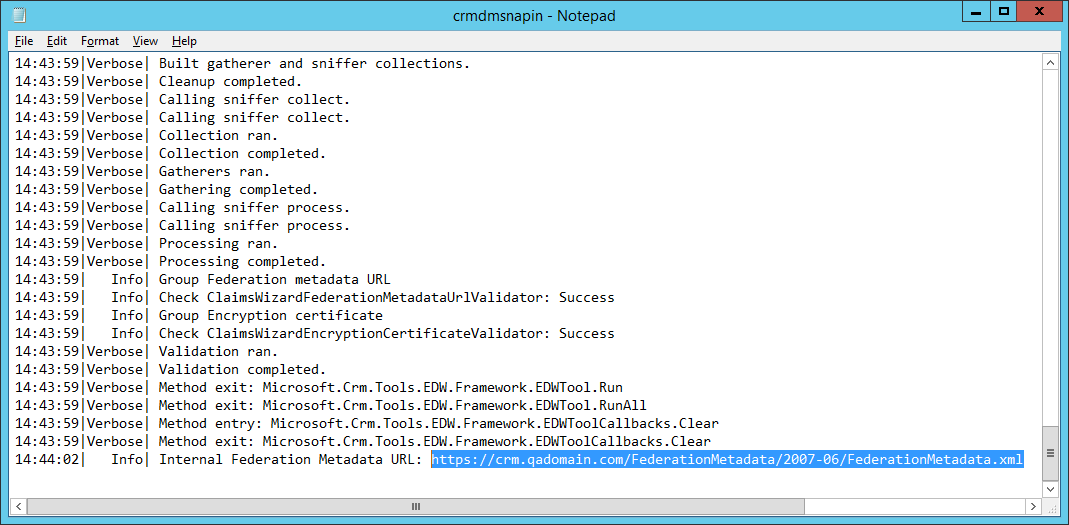Click the 'Group Encryption certificate' log line
Screen dimensions: 1069x525
tap(270, 316)
